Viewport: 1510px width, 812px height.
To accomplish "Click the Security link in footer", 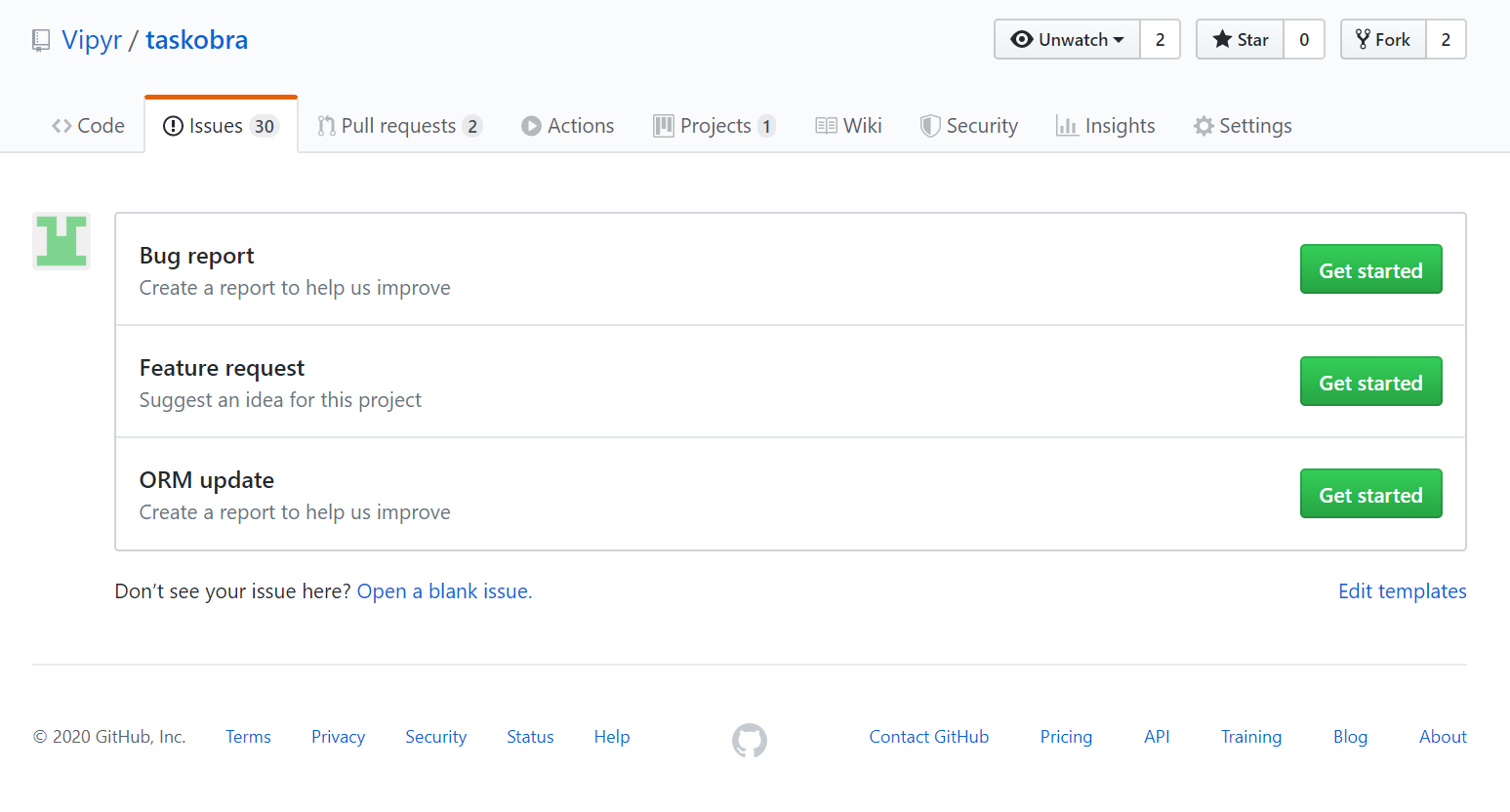I will click(x=435, y=737).
